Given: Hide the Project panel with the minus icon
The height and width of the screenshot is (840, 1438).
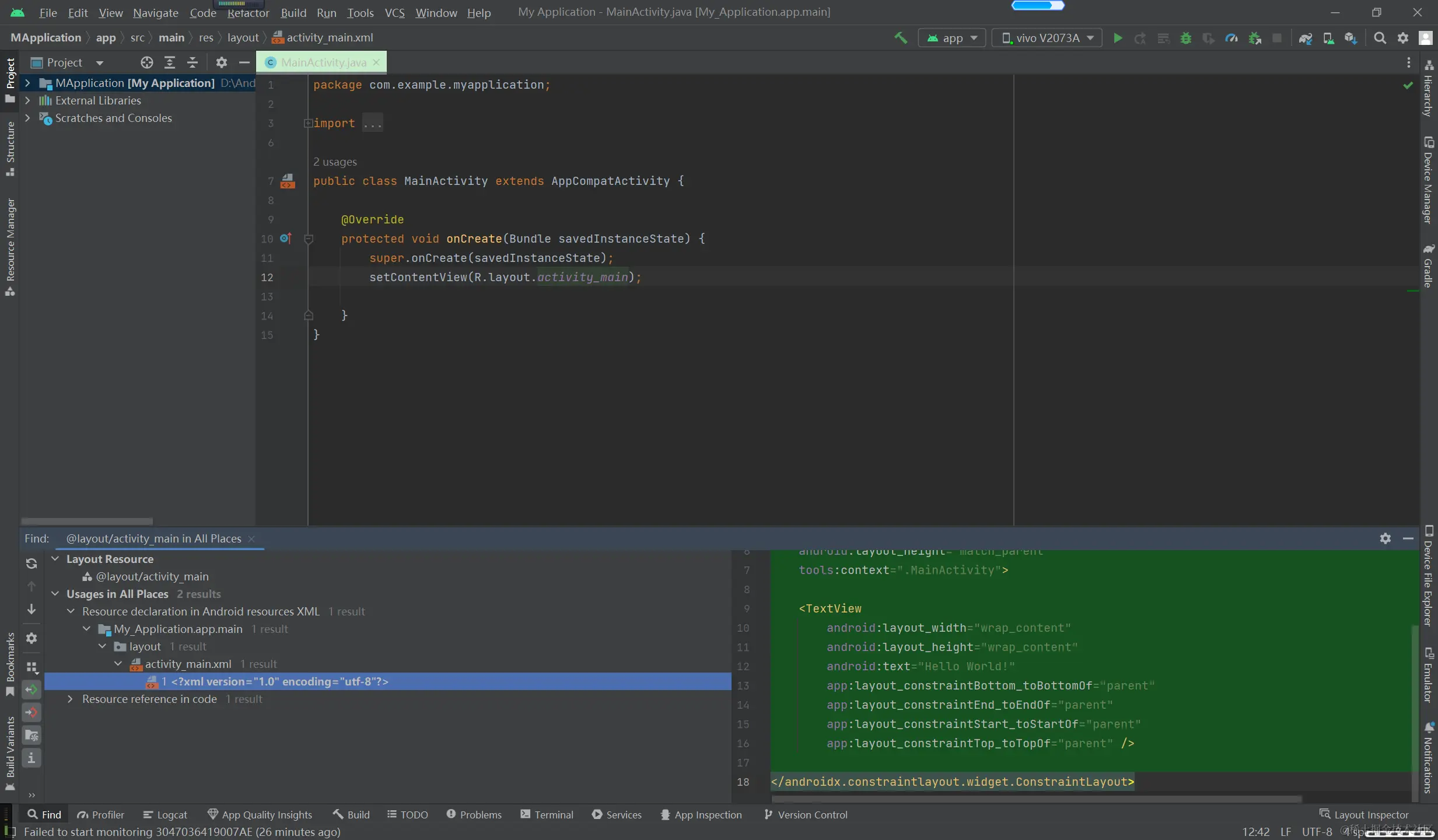Looking at the screenshot, I should [x=244, y=62].
